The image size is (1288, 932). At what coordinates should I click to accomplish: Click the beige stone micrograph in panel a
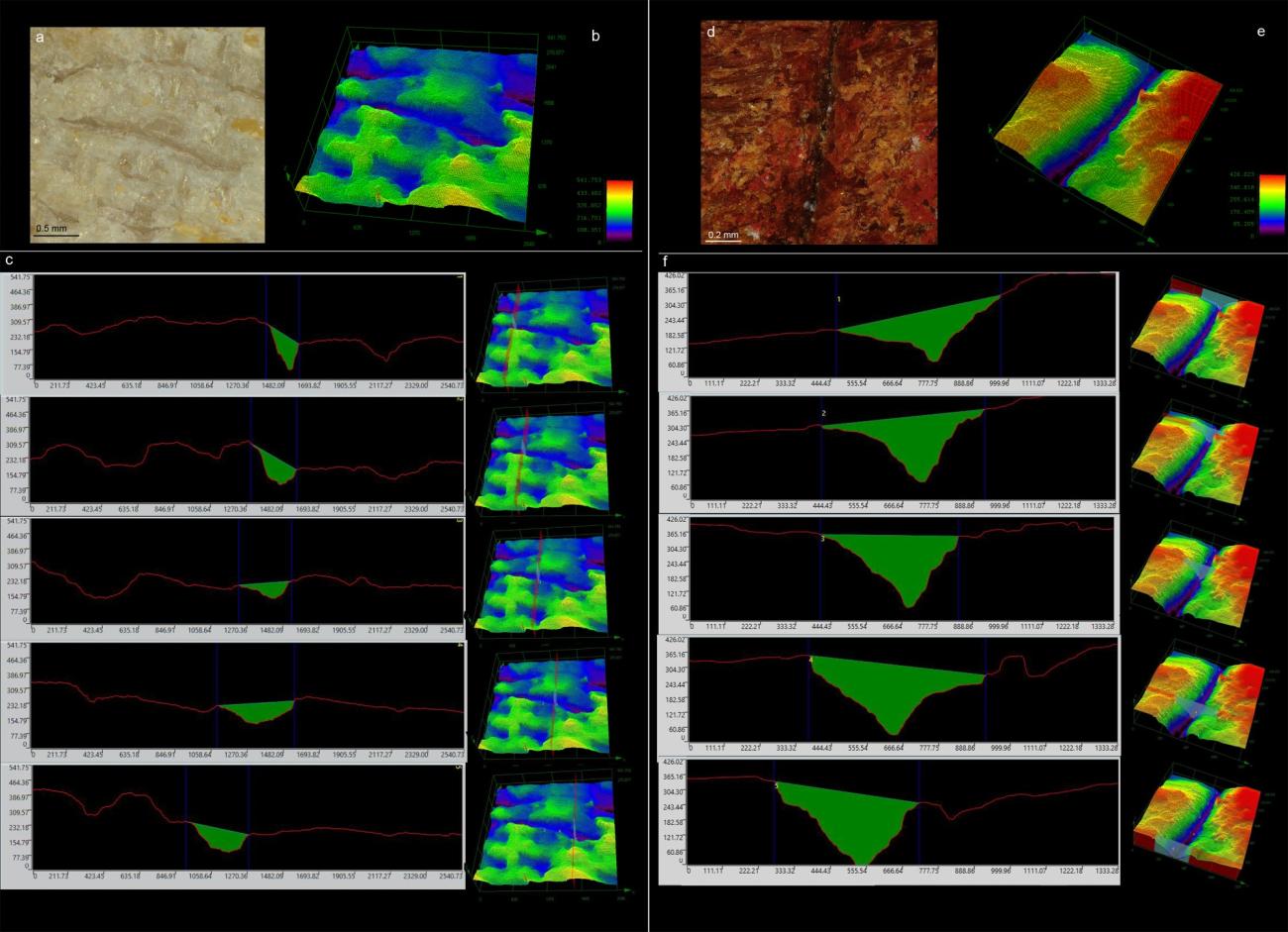point(148,134)
